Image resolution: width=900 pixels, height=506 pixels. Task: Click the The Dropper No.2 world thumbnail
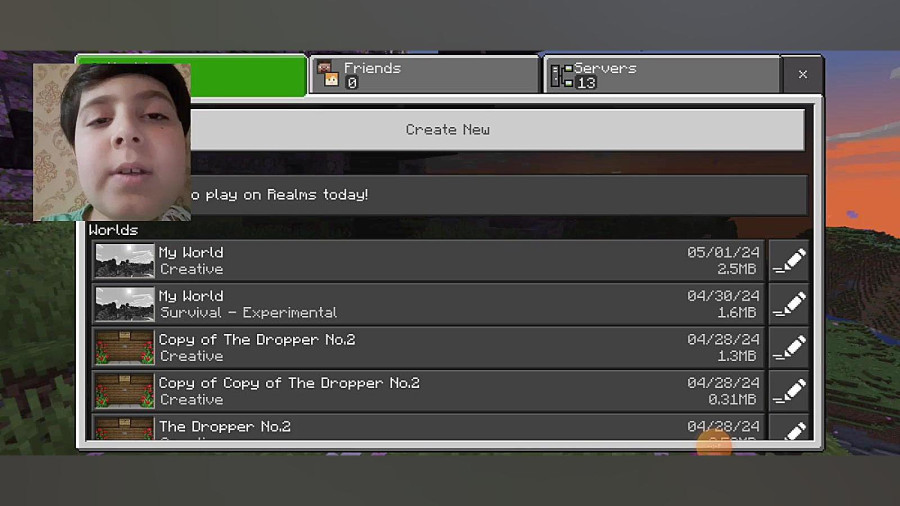[125, 428]
